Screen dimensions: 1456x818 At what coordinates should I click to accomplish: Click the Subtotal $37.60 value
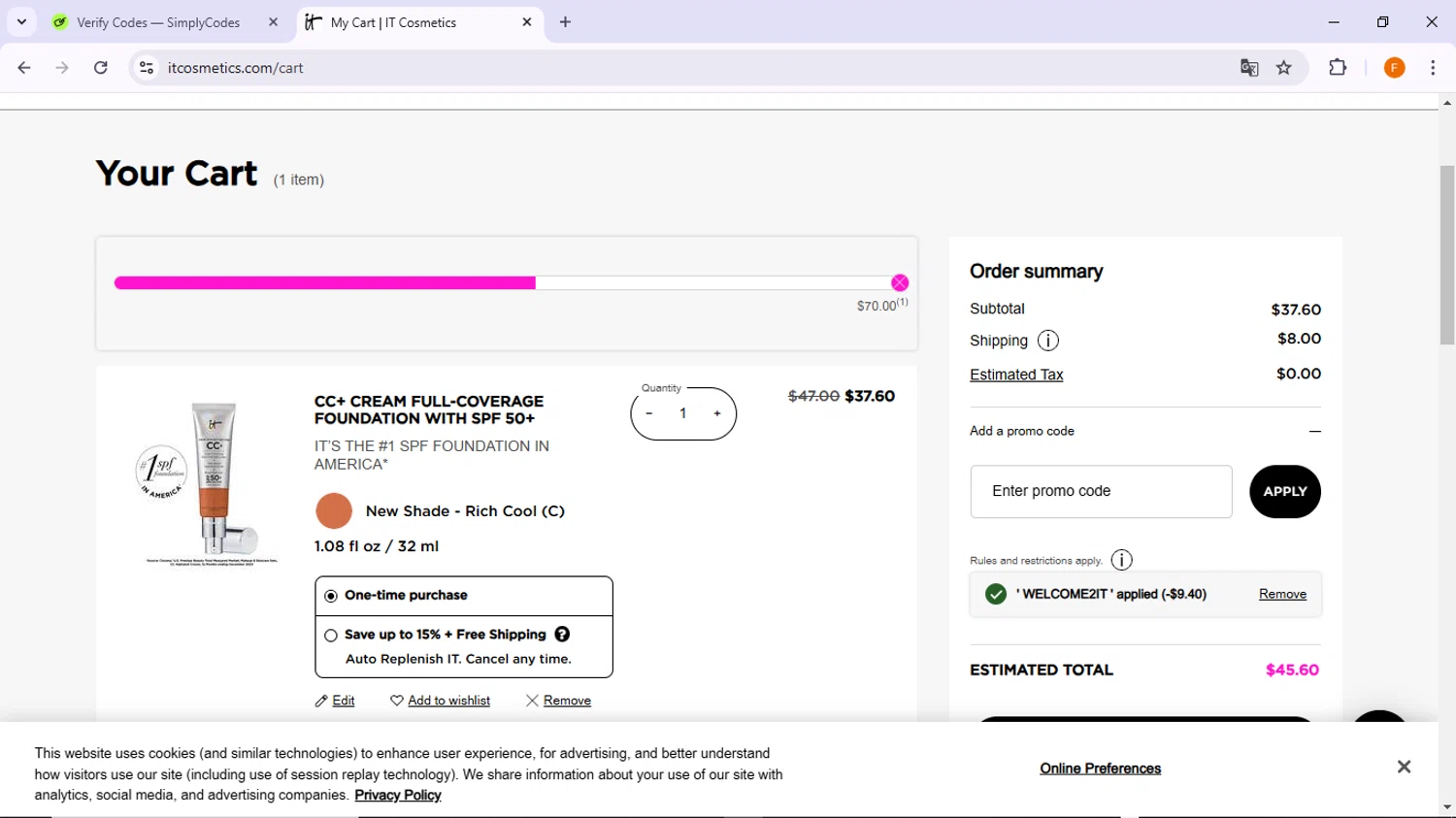point(1296,310)
